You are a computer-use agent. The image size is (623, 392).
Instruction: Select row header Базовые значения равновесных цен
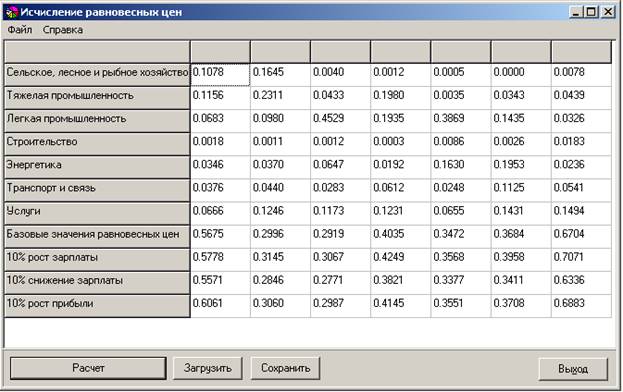(97, 236)
